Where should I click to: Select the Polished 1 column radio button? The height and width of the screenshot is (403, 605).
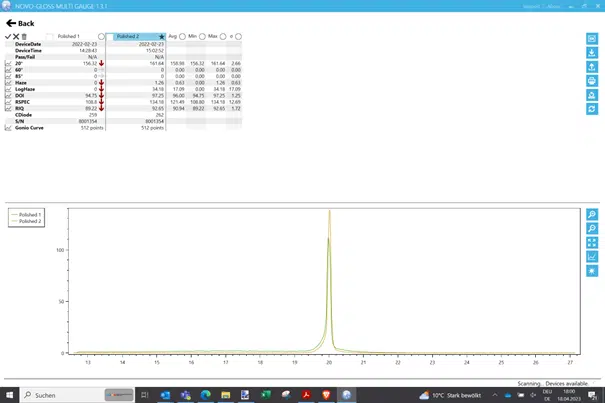[x=101, y=36]
